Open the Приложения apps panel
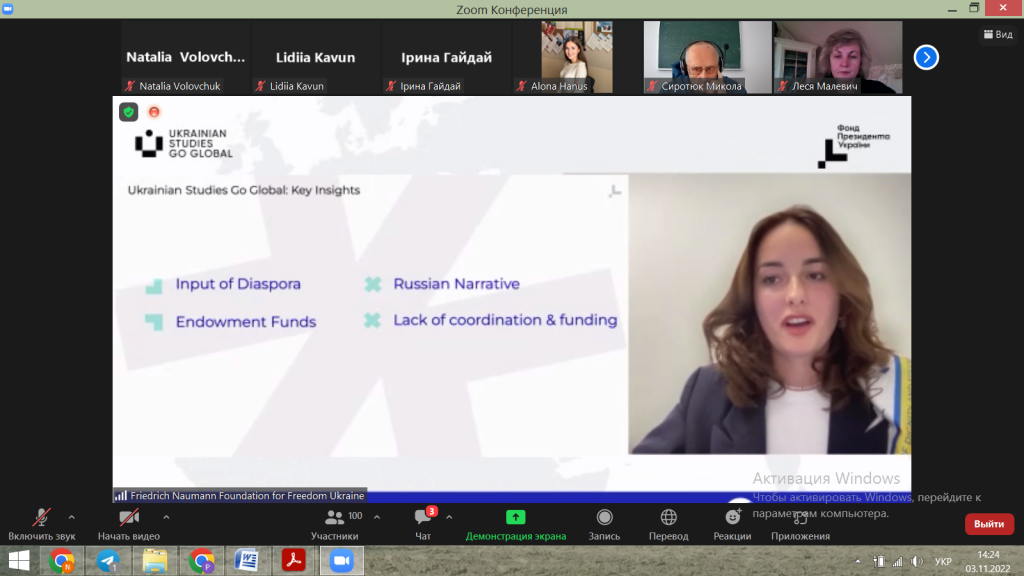1024x576 pixels. [800, 524]
